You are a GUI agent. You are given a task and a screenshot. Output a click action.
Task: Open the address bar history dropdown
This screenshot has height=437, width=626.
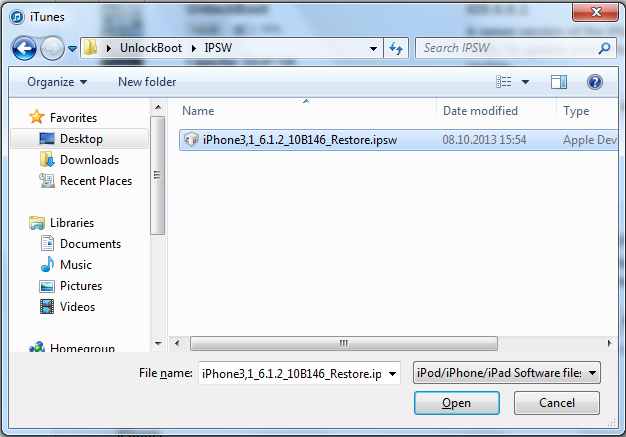pyautogui.click(x=373, y=49)
